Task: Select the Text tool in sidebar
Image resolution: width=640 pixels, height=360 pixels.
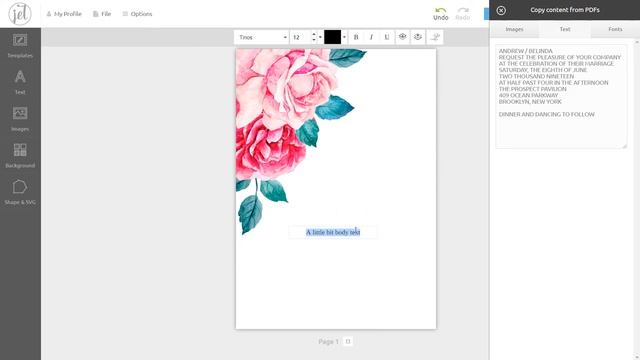Action: tap(20, 83)
